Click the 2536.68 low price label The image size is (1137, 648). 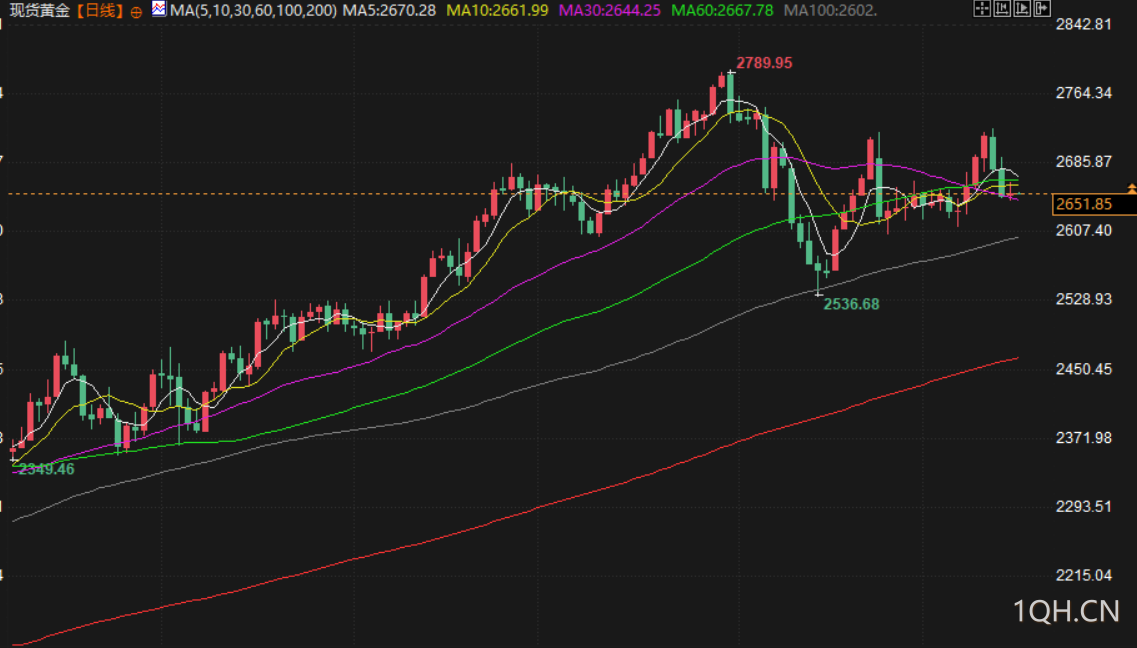tap(851, 304)
